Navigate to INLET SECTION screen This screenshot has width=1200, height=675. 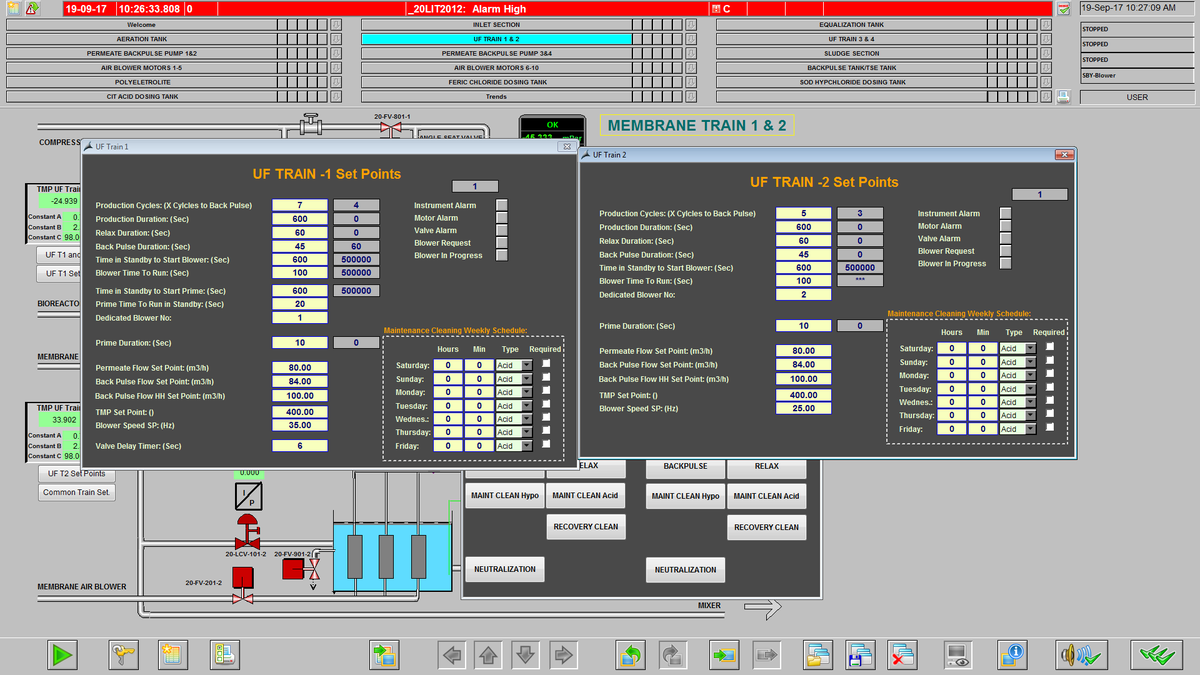point(496,24)
